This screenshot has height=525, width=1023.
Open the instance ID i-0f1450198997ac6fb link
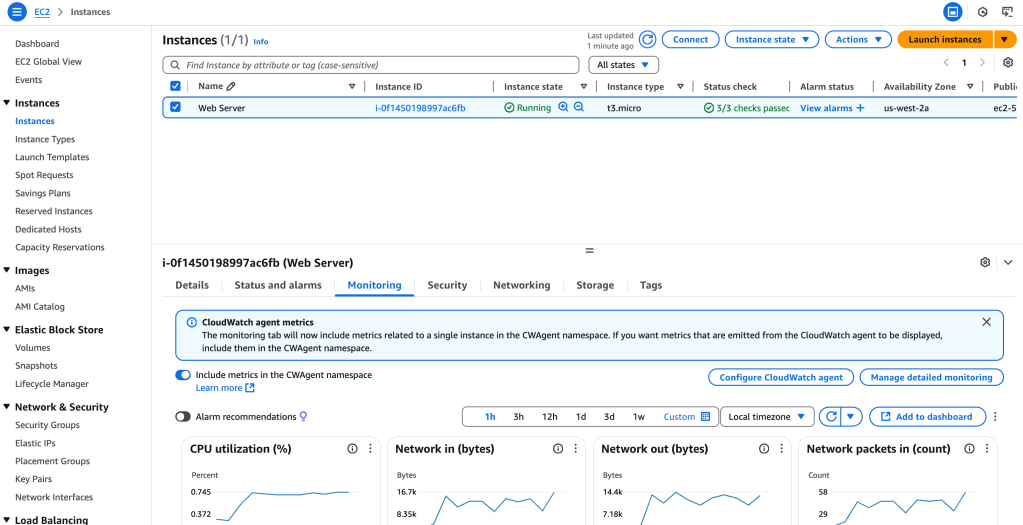[420, 108]
